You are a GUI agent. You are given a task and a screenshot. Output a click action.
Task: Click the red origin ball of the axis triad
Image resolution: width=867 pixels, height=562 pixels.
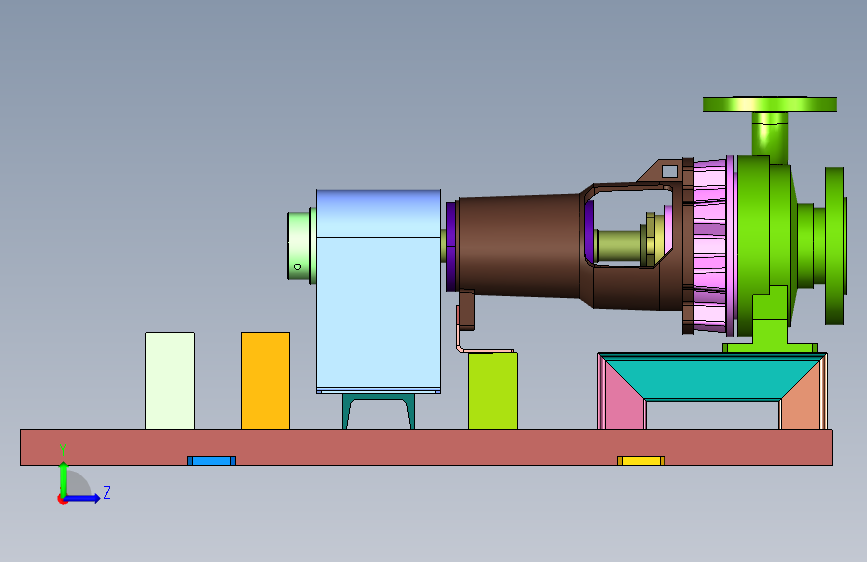click(62, 499)
